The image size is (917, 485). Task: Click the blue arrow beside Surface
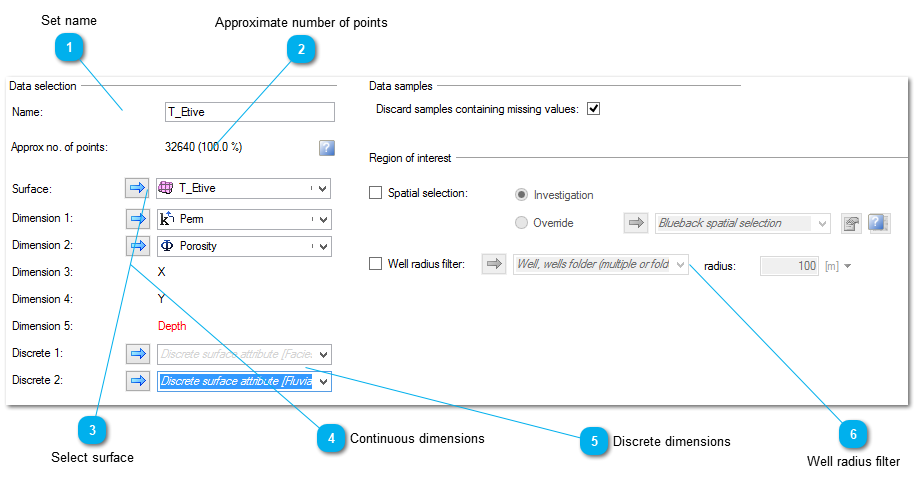pyautogui.click(x=137, y=188)
